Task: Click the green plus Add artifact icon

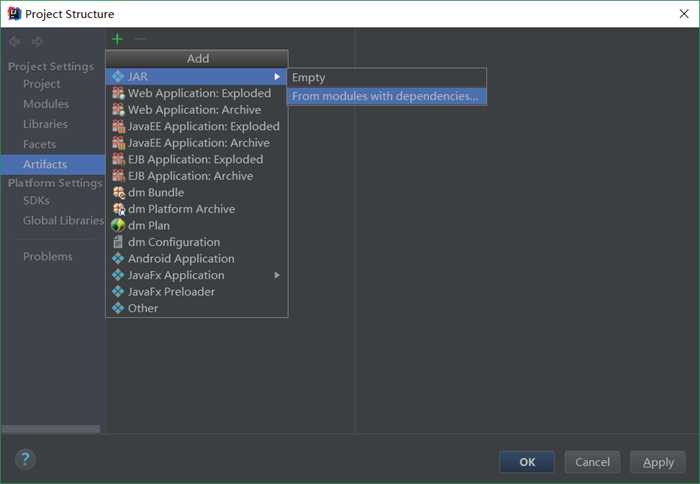Action: (117, 40)
